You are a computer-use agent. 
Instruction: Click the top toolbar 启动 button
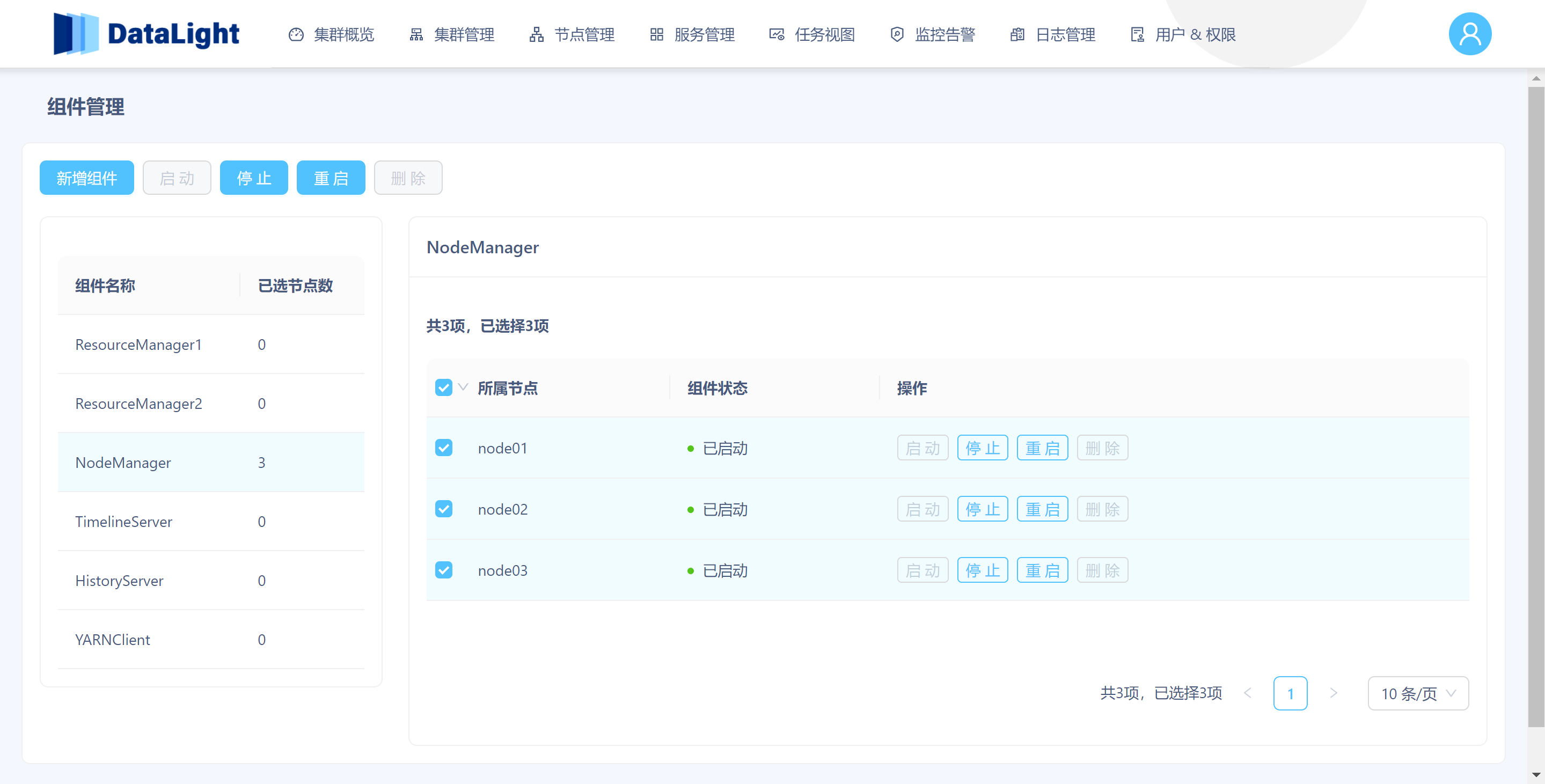177,178
